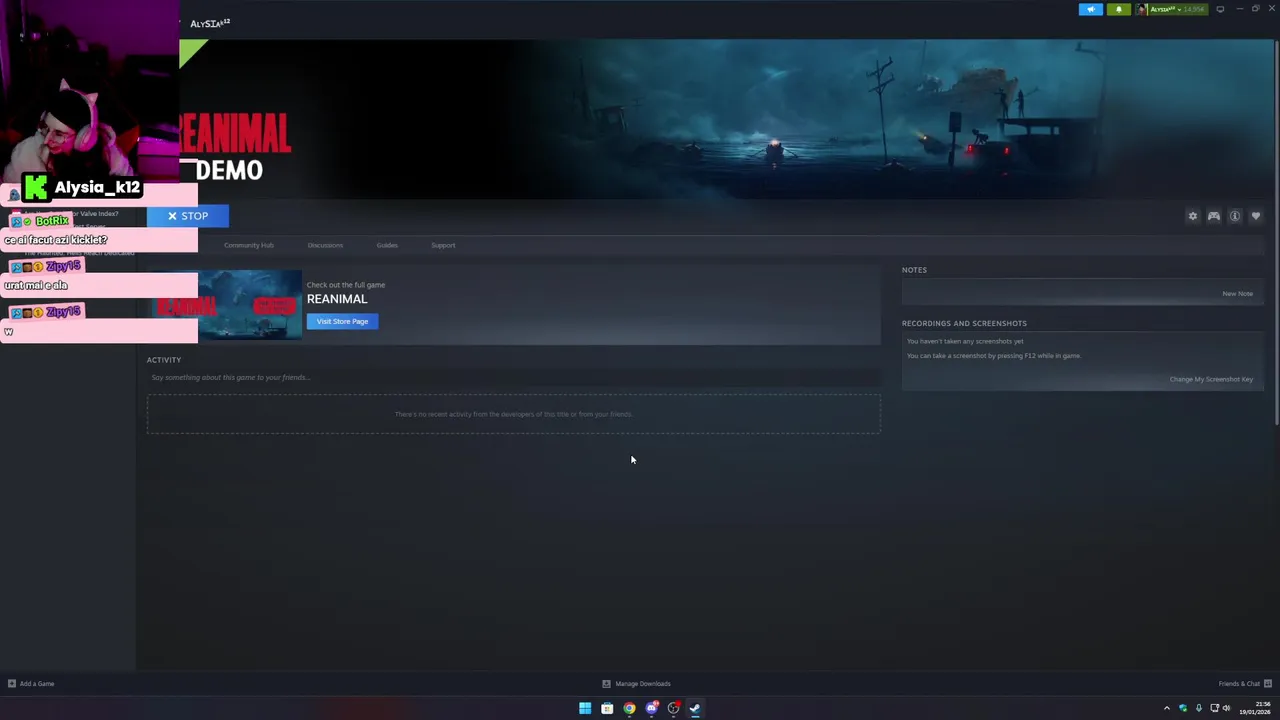Screen dimensions: 1280x720
Task: Click Change My Screenshot Key
Action: click(x=1211, y=379)
